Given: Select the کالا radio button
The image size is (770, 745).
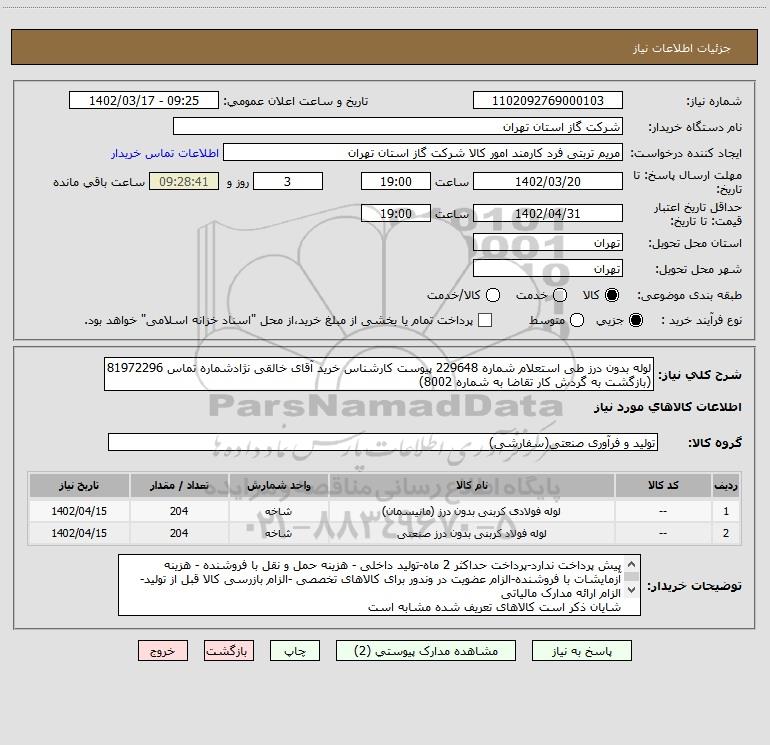Looking at the screenshot, I should click(x=612, y=295).
